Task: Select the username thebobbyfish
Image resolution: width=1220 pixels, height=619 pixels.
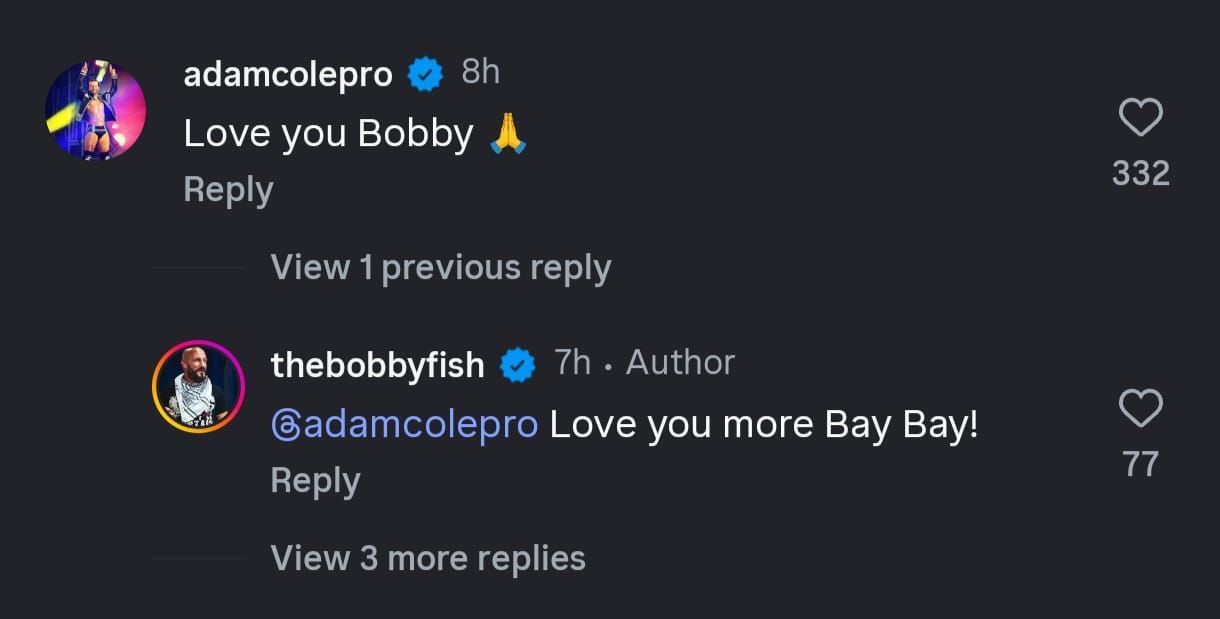Action: 376,363
